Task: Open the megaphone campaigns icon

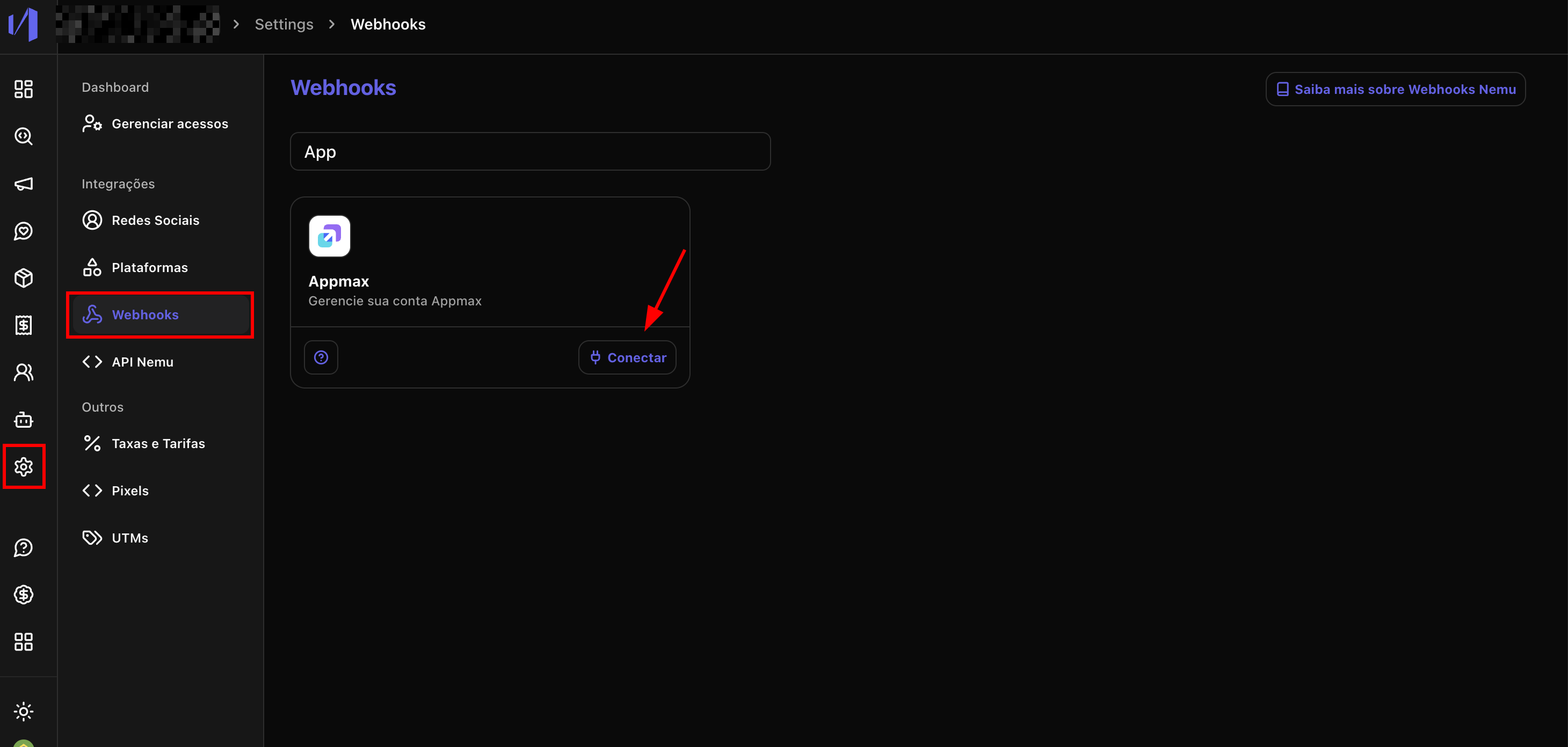Action: point(23,184)
